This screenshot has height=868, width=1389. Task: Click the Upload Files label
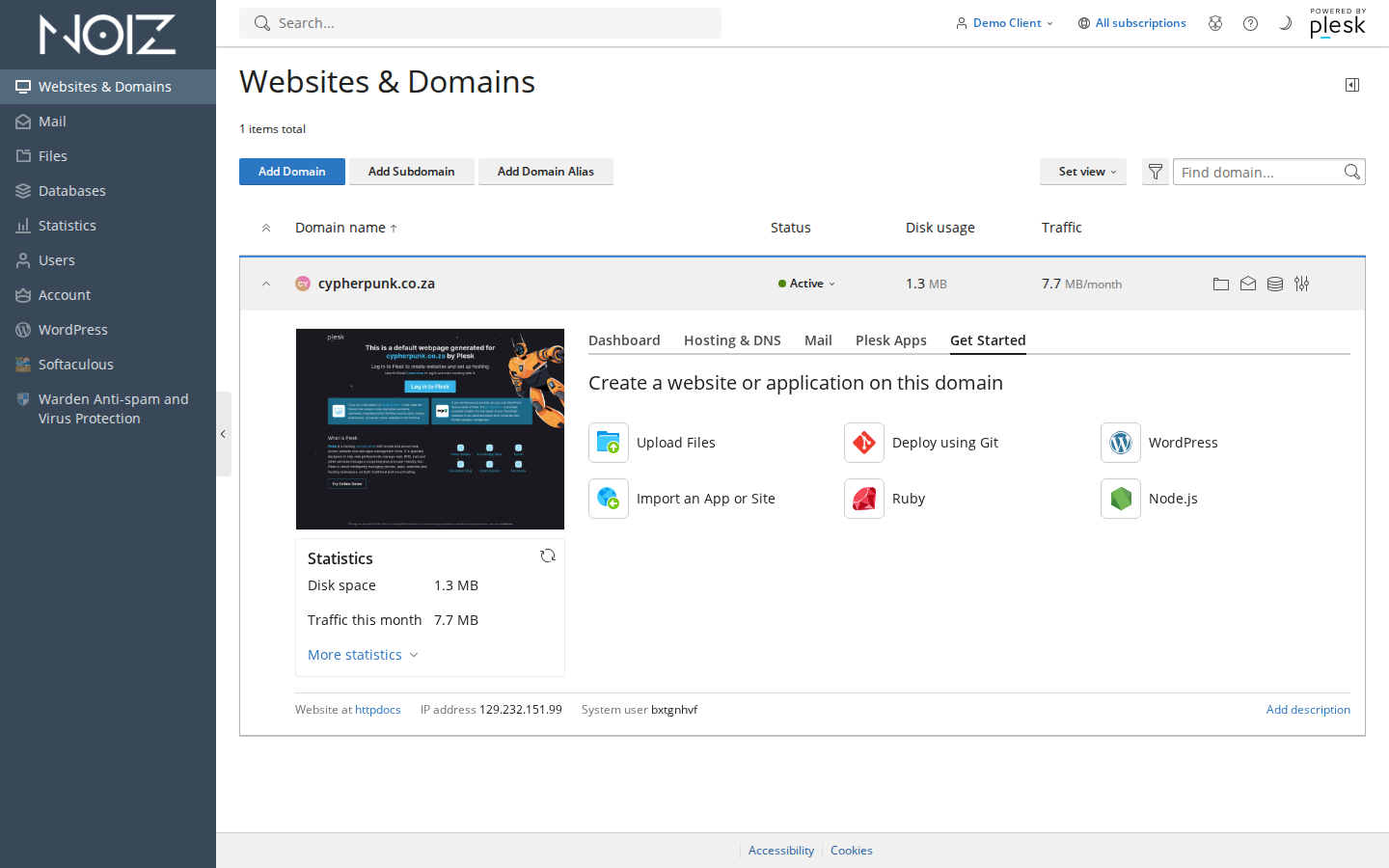point(676,443)
